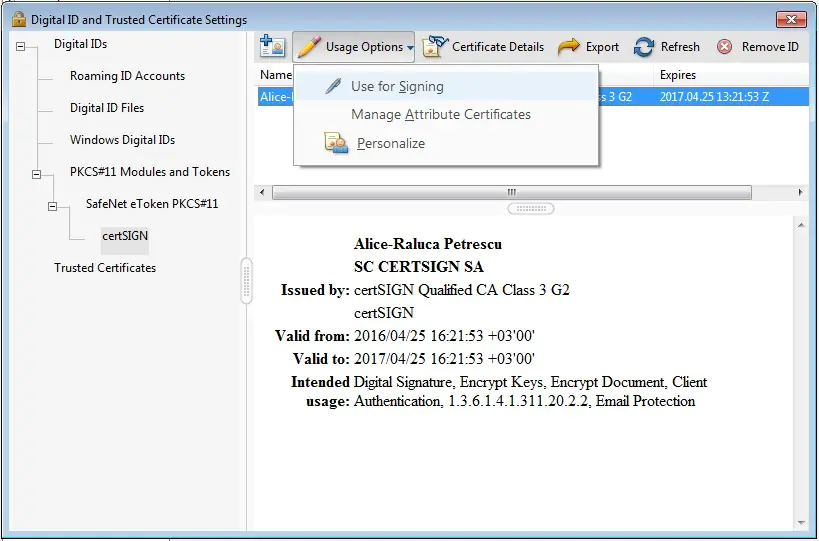The image size is (819, 541).
Task: Select Digital ID Files
Action: pos(107,108)
